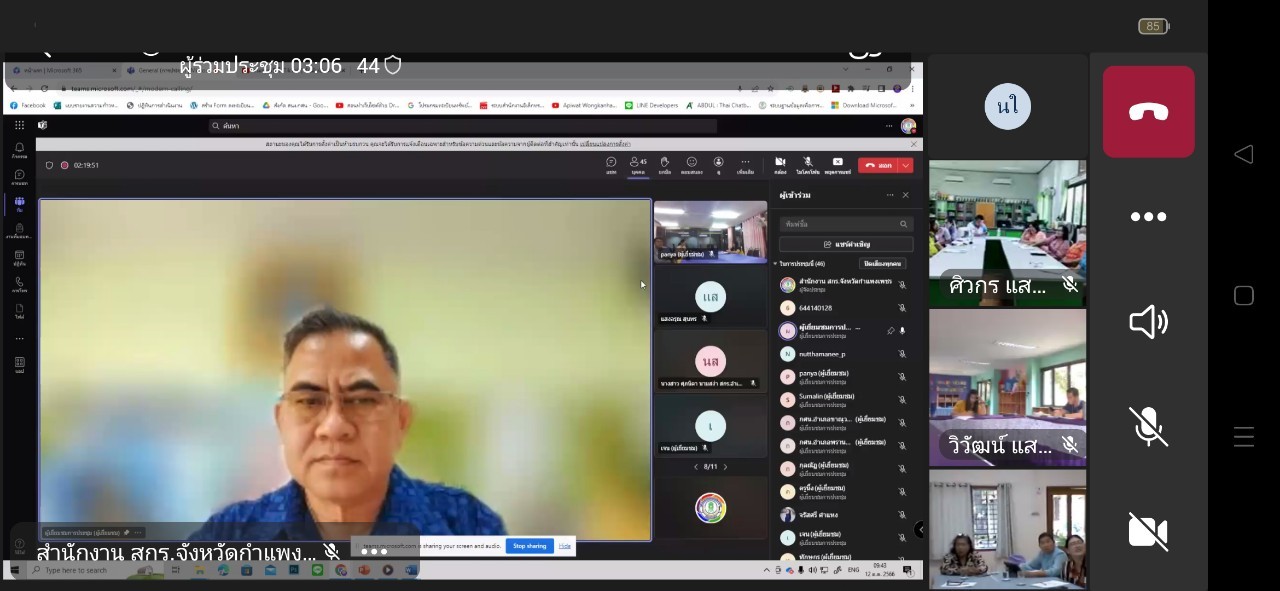The image size is (1280, 591).
Task: Open the นใ avatar circle on the mobile call screen
Action: point(1007,106)
